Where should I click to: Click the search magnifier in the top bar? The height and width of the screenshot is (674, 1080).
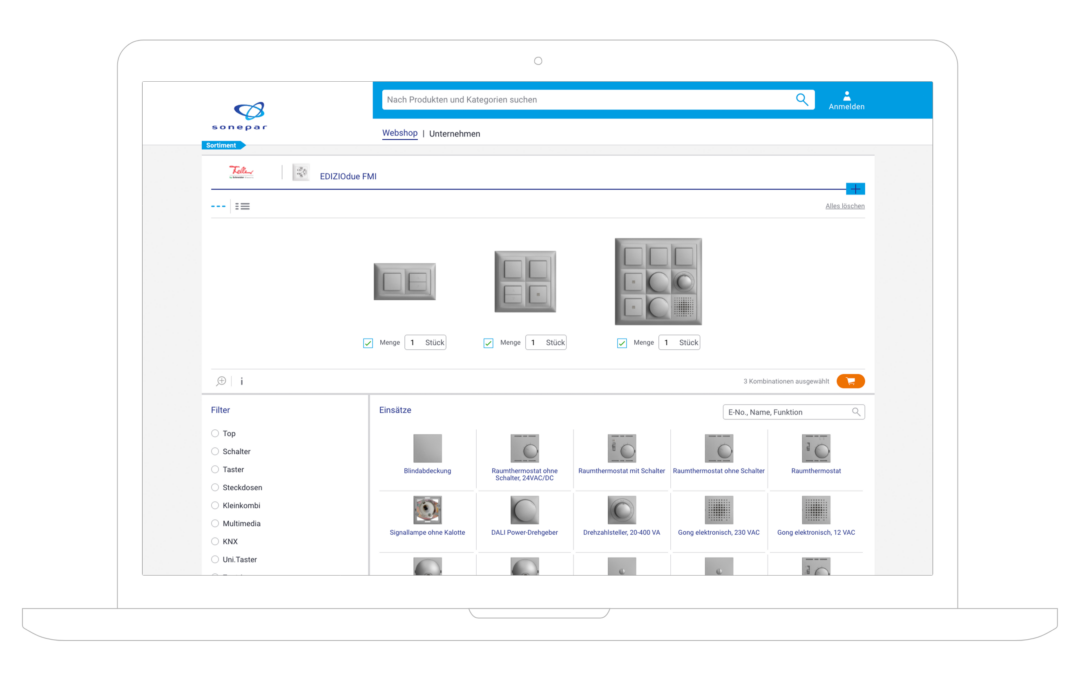[801, 99]
